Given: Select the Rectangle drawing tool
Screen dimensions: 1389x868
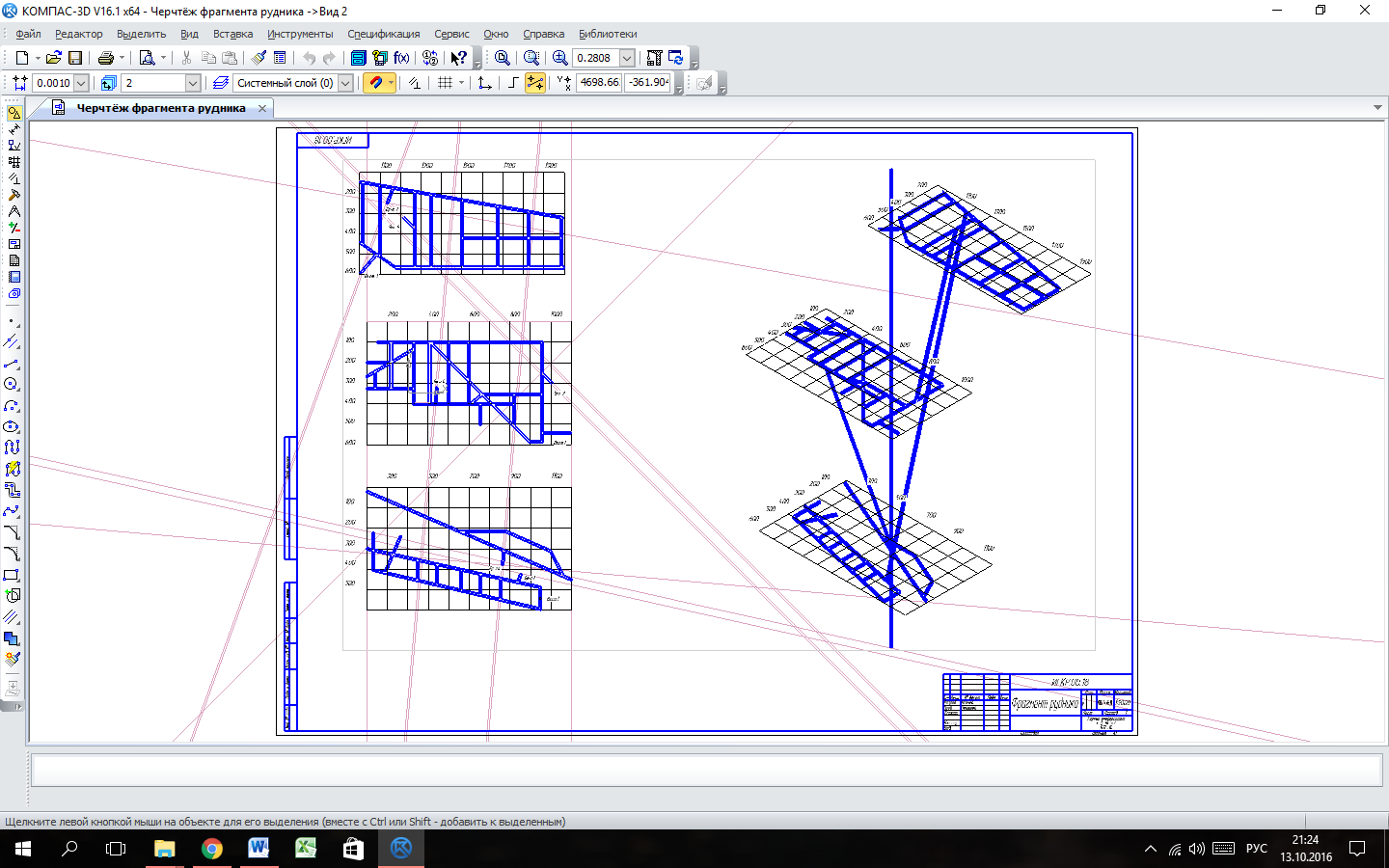Looking at the screenshot, I should (12, 575).
